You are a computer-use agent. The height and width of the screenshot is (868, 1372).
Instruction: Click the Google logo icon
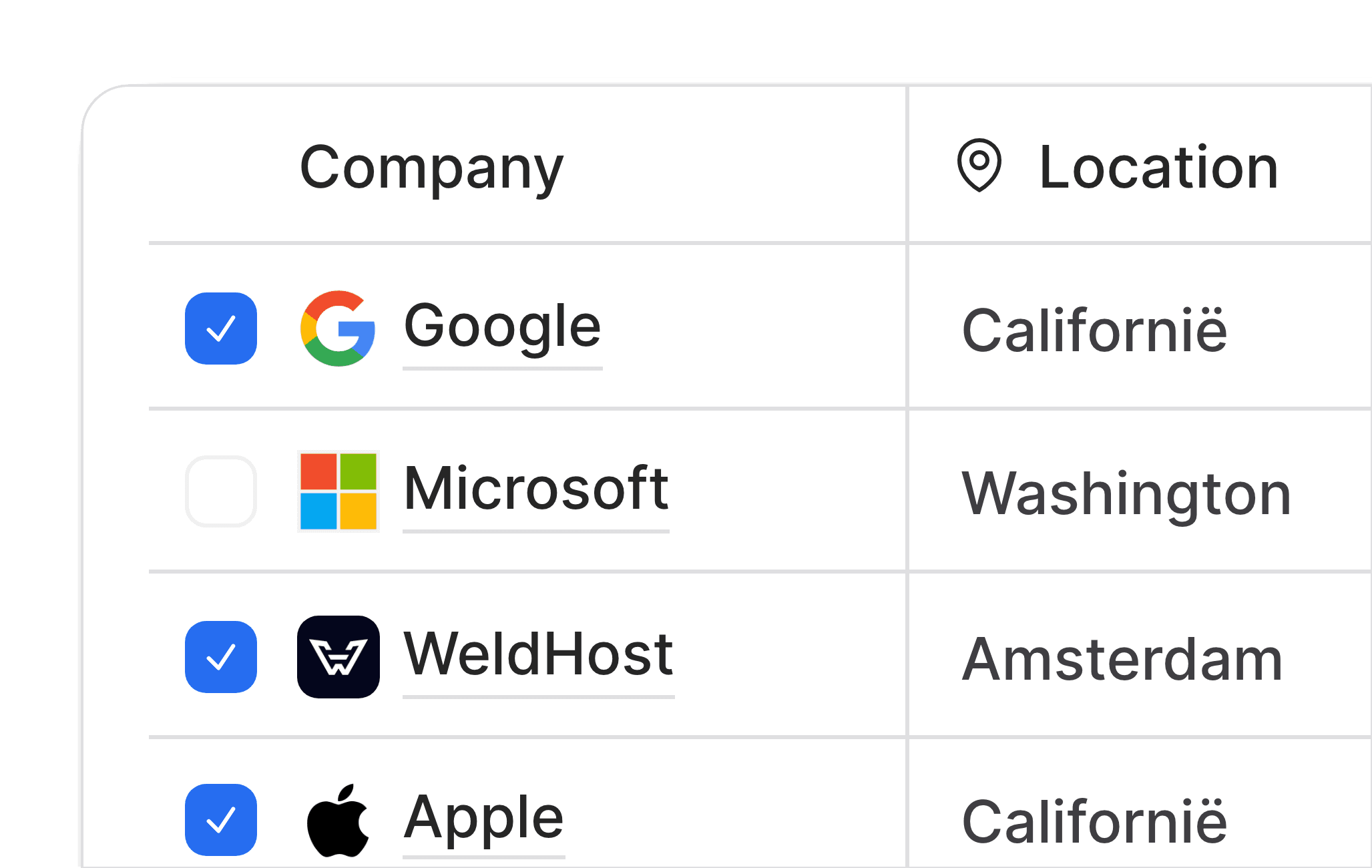(x=338, y=329)
